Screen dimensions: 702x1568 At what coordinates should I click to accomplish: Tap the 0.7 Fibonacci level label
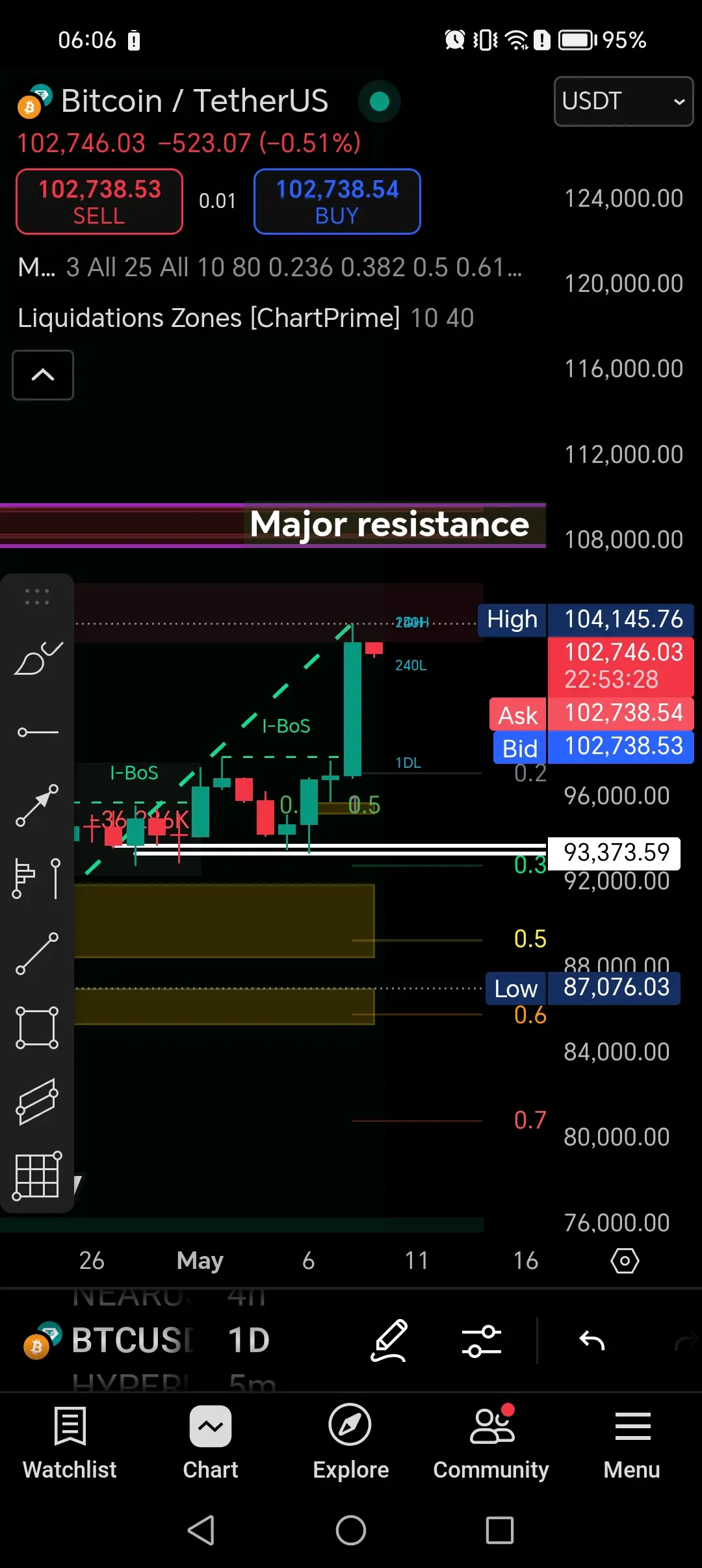click(x=530, y=1120)
